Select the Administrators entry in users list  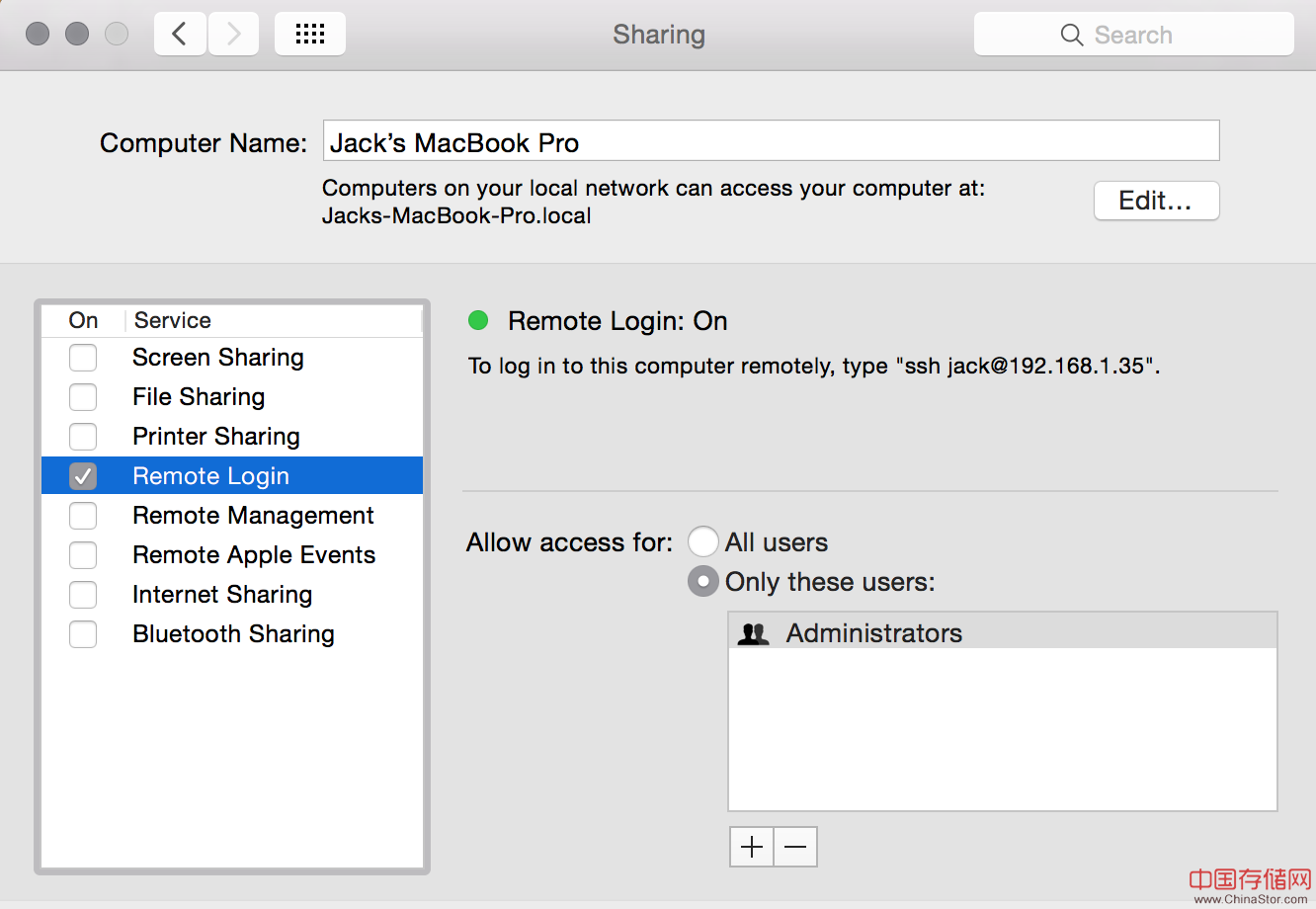point(1003,632)
